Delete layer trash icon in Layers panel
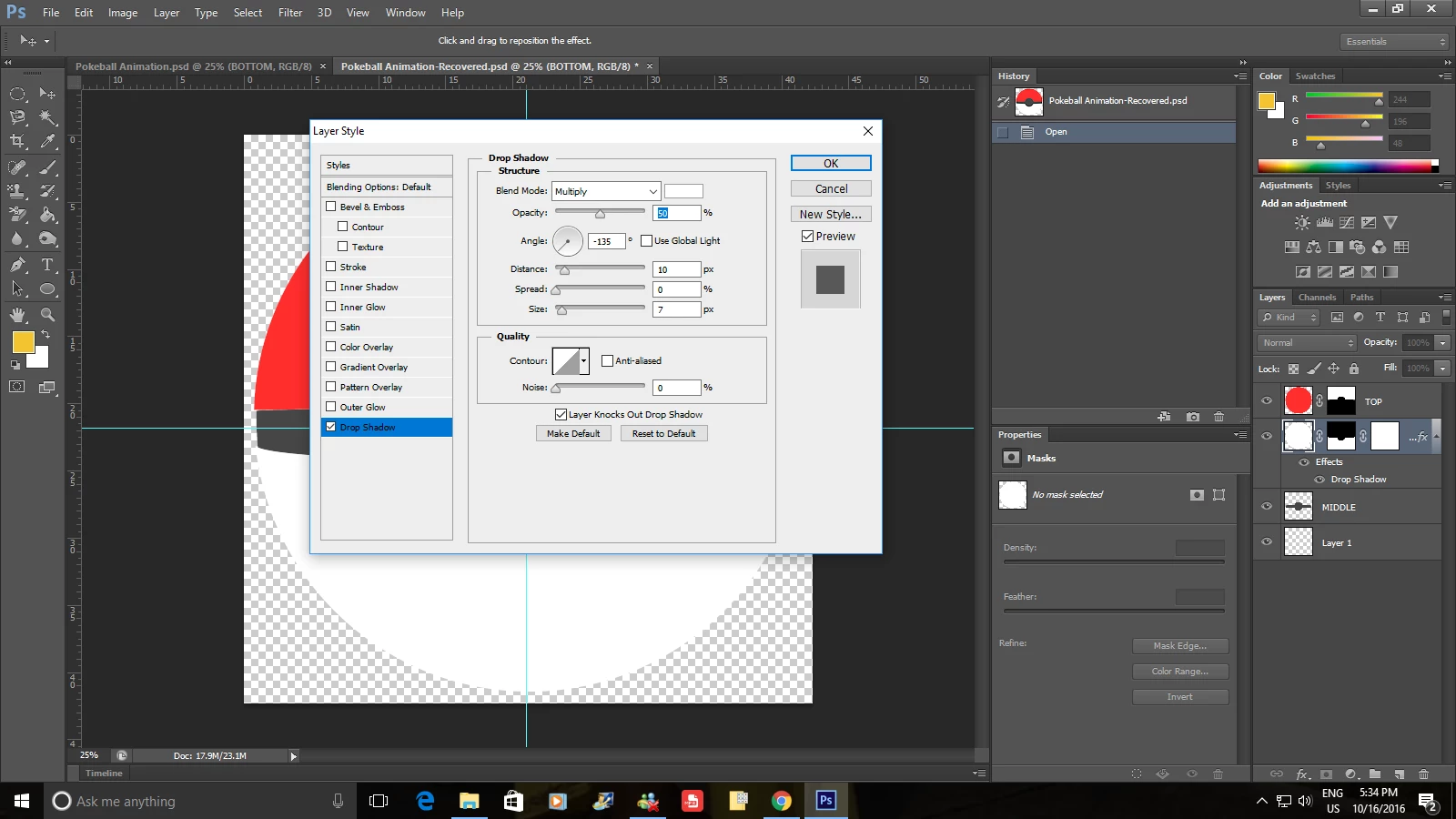1456x819 pixels. [1423, 774]
